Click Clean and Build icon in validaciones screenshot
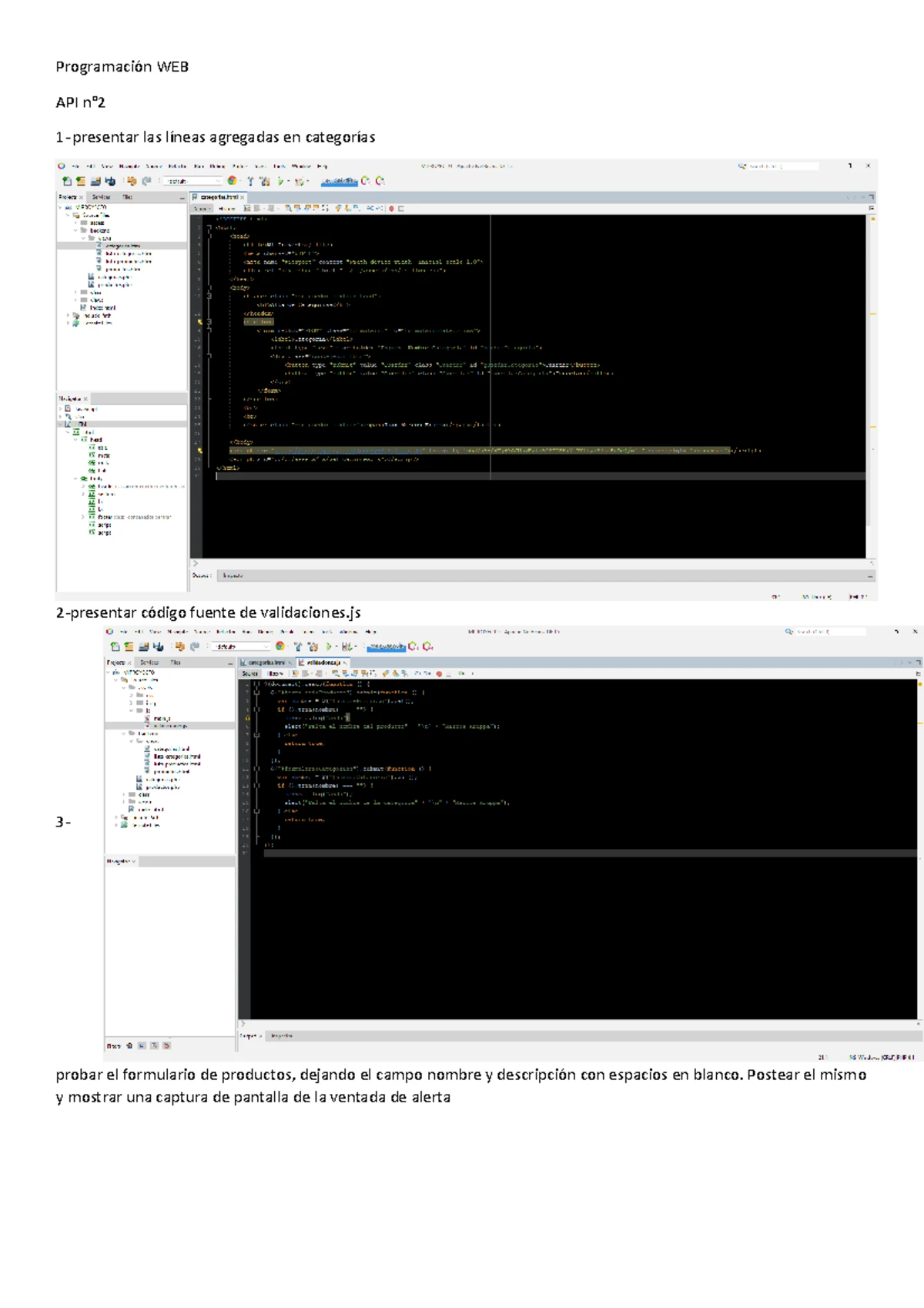Viewport: 924px width, 1308px height. tap(313, 646)
